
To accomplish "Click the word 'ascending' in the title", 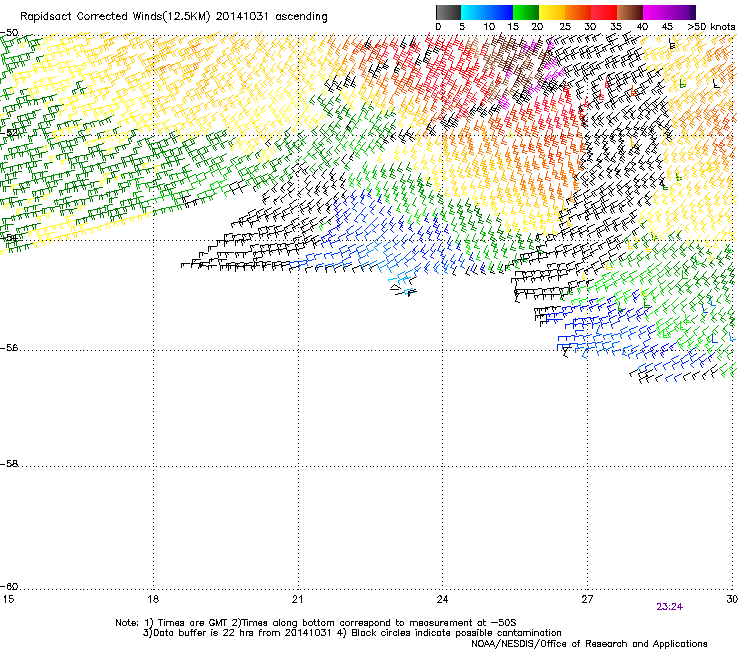I will click(301, 17).
